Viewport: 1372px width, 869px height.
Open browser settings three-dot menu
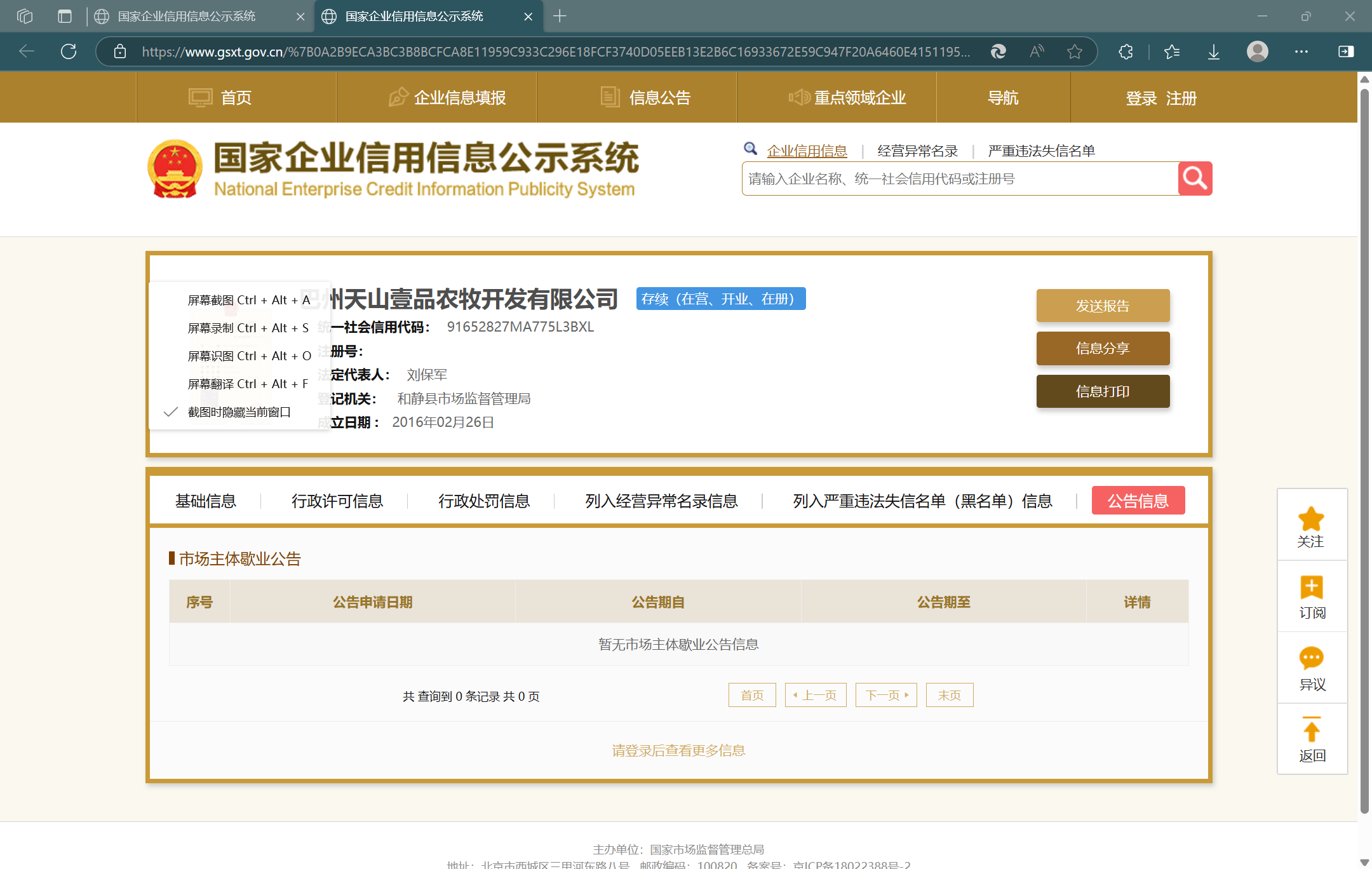point(1301,51)
